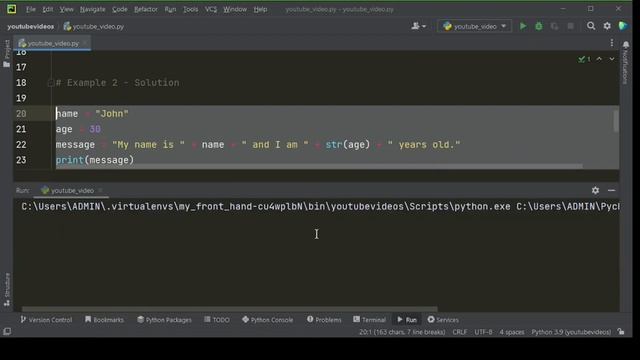Open Python Console tool window
Image resolution: width=640 pixels, height=360 pixels.
(x=268, y=320)
